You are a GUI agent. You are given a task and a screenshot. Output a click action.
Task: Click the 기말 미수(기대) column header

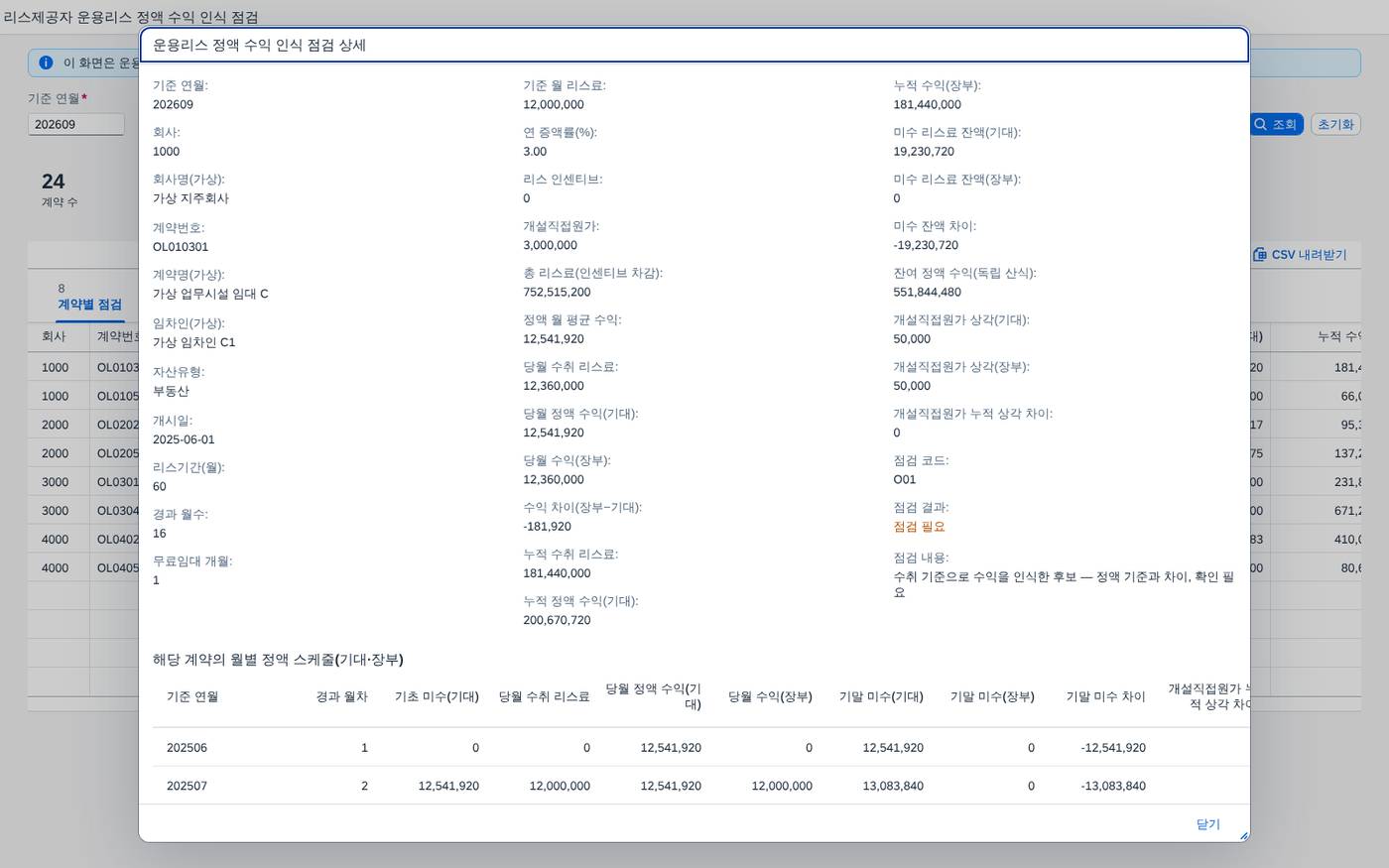point(881,696)
